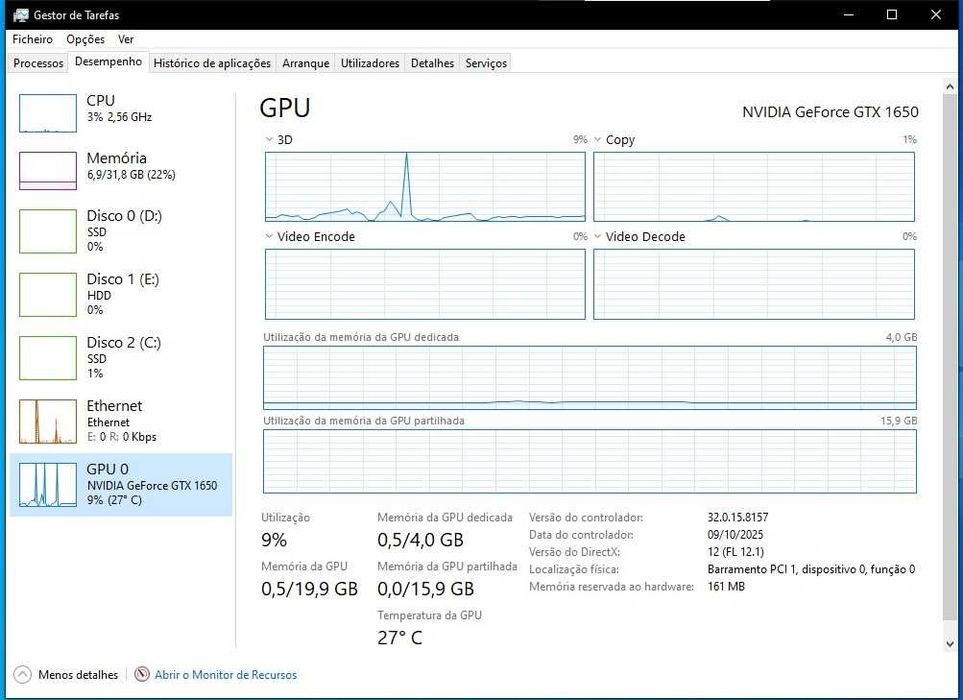Image resolution: width=963 pixels, height=700 pixels.
Task: Open the Disco 1 (E:) graph thumbnail
Action: pyautogui.click(x=48, y=294)
